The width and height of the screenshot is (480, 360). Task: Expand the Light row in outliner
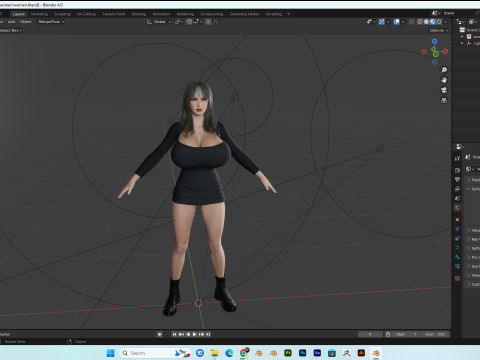pos(462,43)
